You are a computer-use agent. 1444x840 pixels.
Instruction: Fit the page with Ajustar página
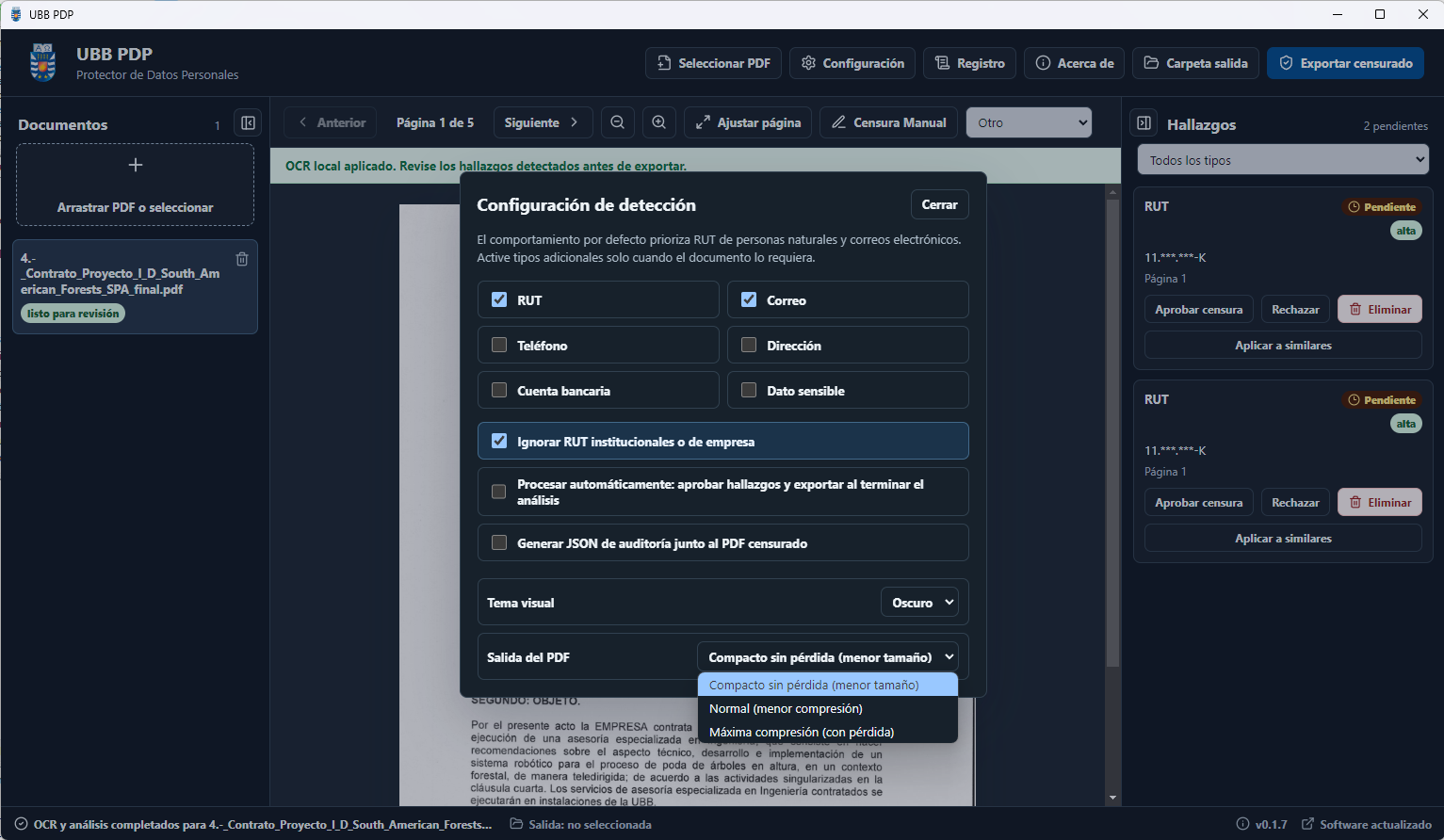point(748,122)
